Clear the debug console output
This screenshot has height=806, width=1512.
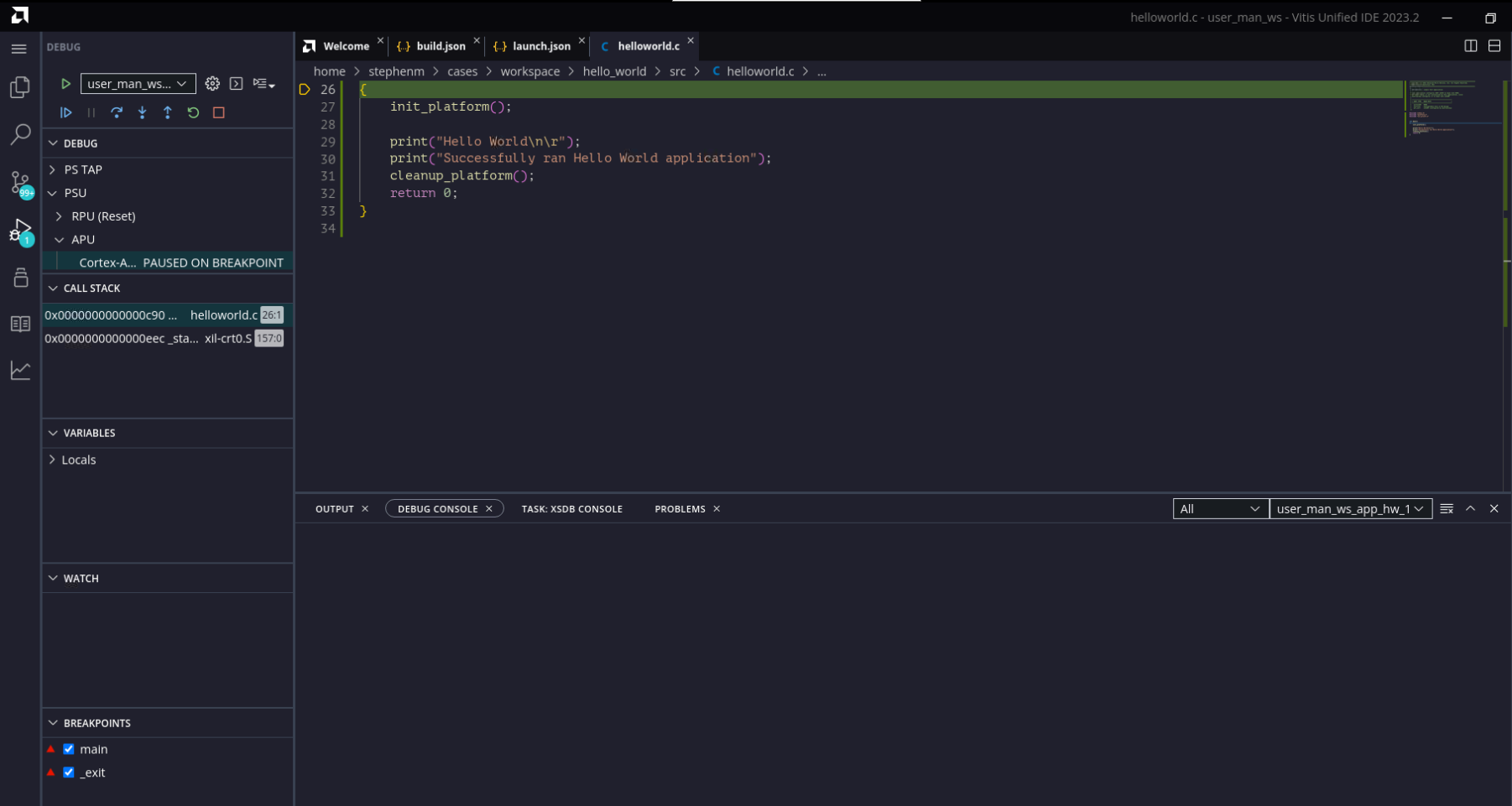1447,509
